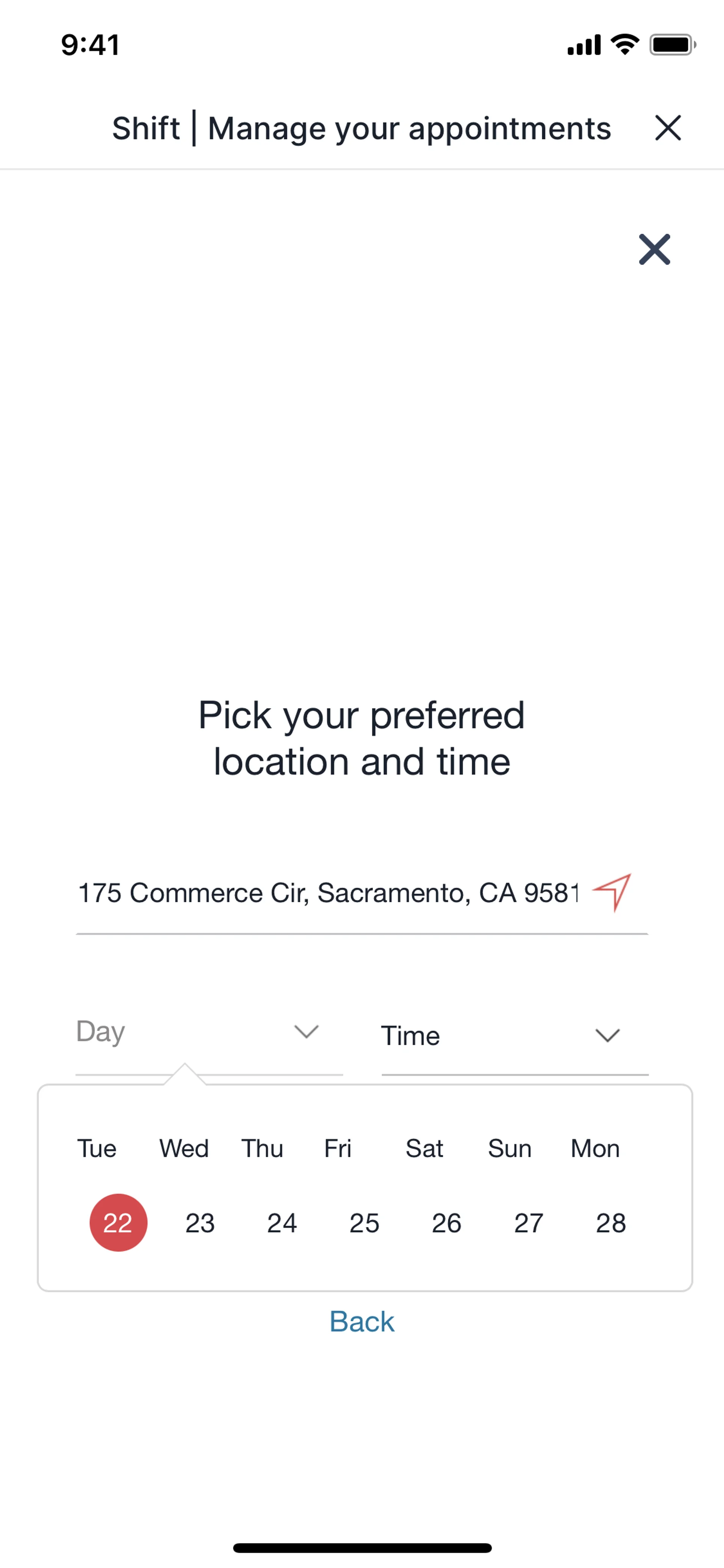Select date 22 highlighted in red
The height and width of the screenshot is (1568, 724).
click(x=118, y=1222)
